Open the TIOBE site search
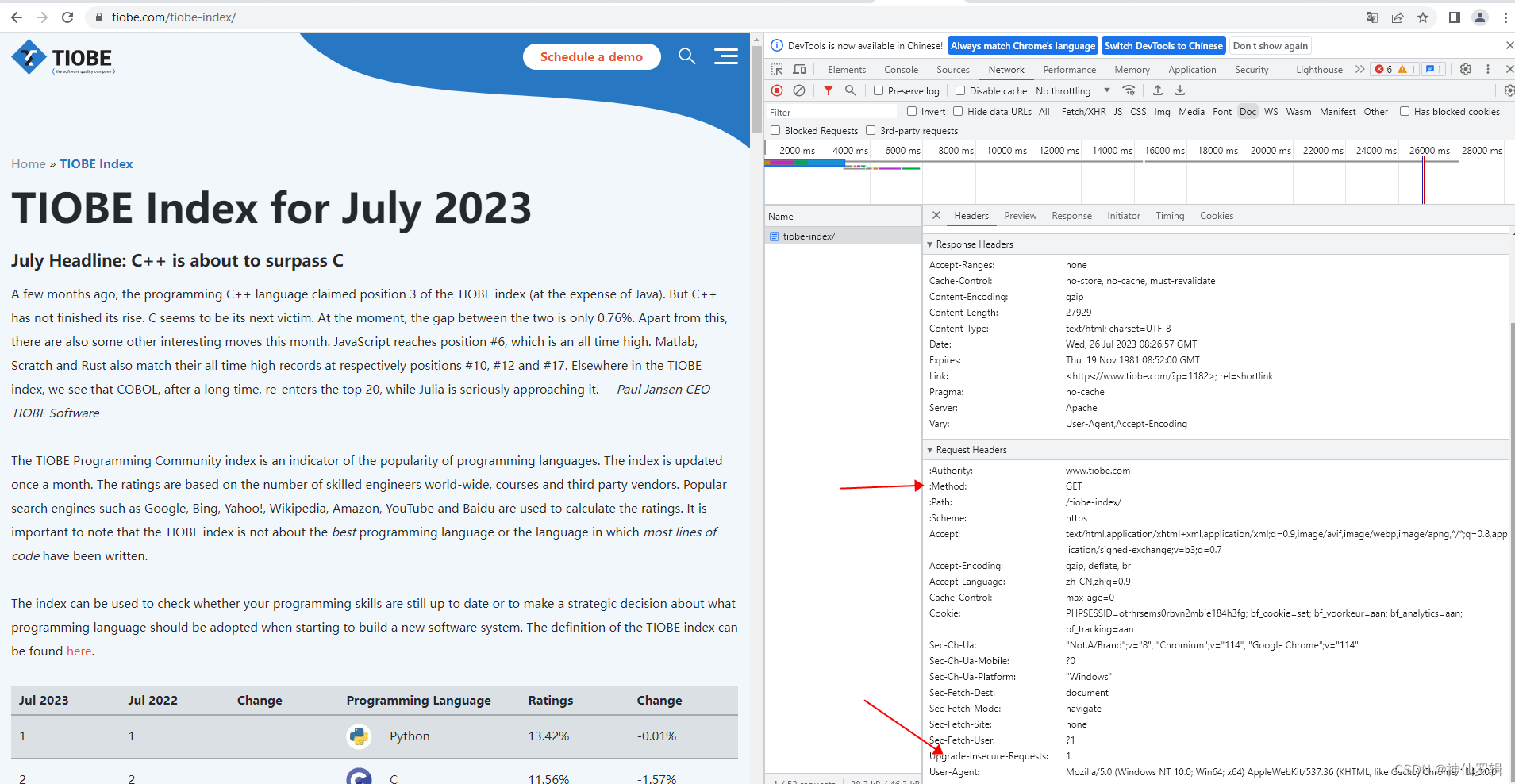The width and height of the screenshot is (1515, 784). (x=686, y=56)
